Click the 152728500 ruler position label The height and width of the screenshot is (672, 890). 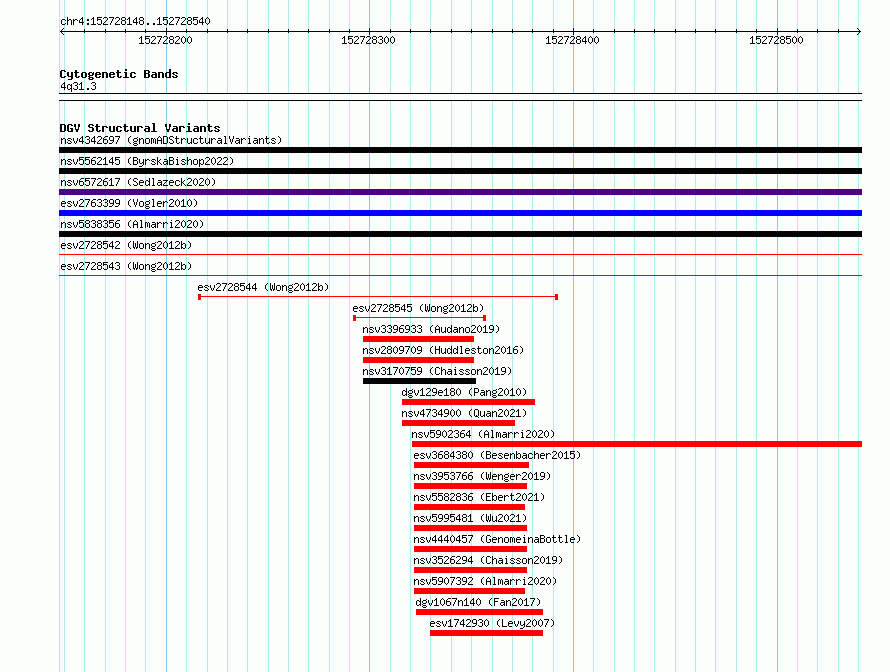coord(776,40)
